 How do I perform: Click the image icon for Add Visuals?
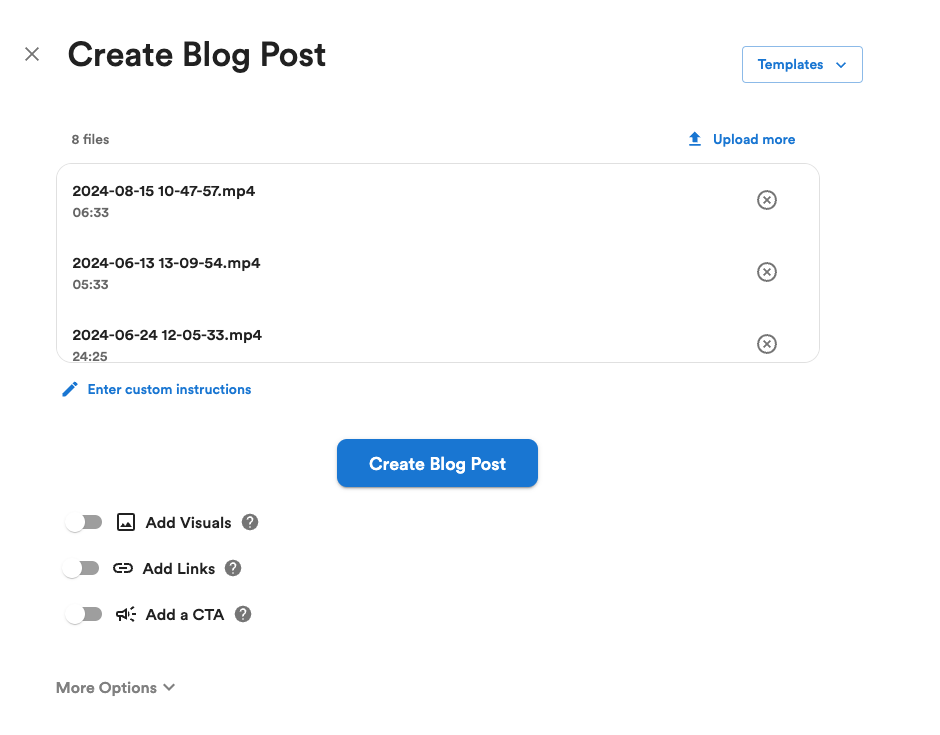[126, 522]
